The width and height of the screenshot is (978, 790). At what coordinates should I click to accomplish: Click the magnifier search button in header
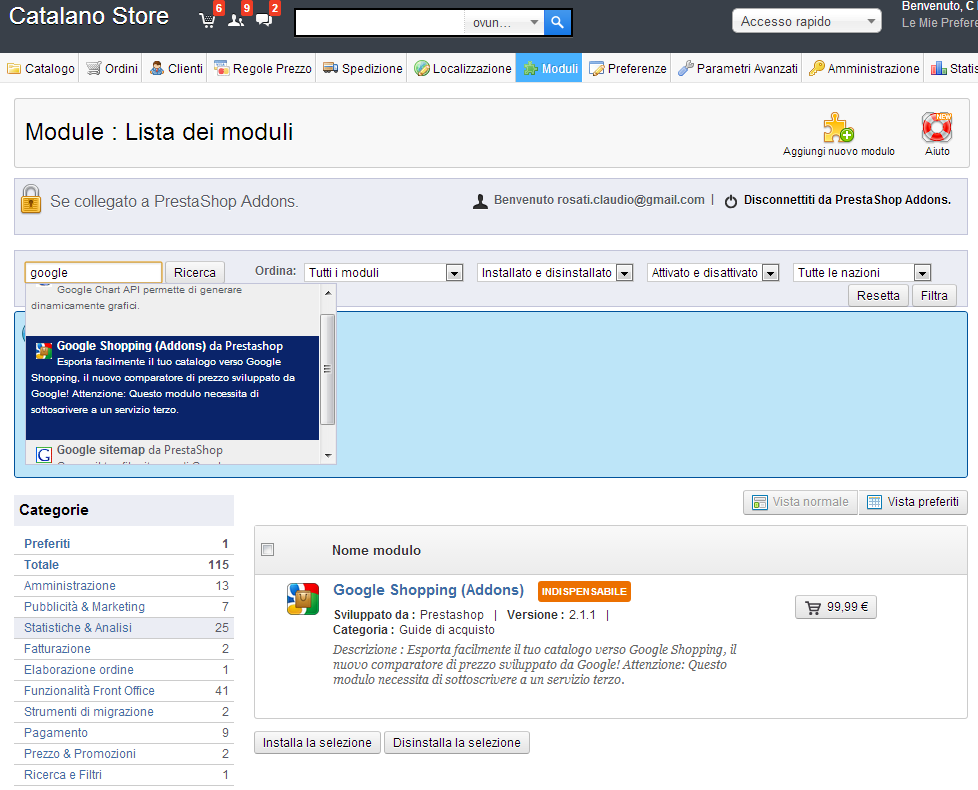coord(557,22)
